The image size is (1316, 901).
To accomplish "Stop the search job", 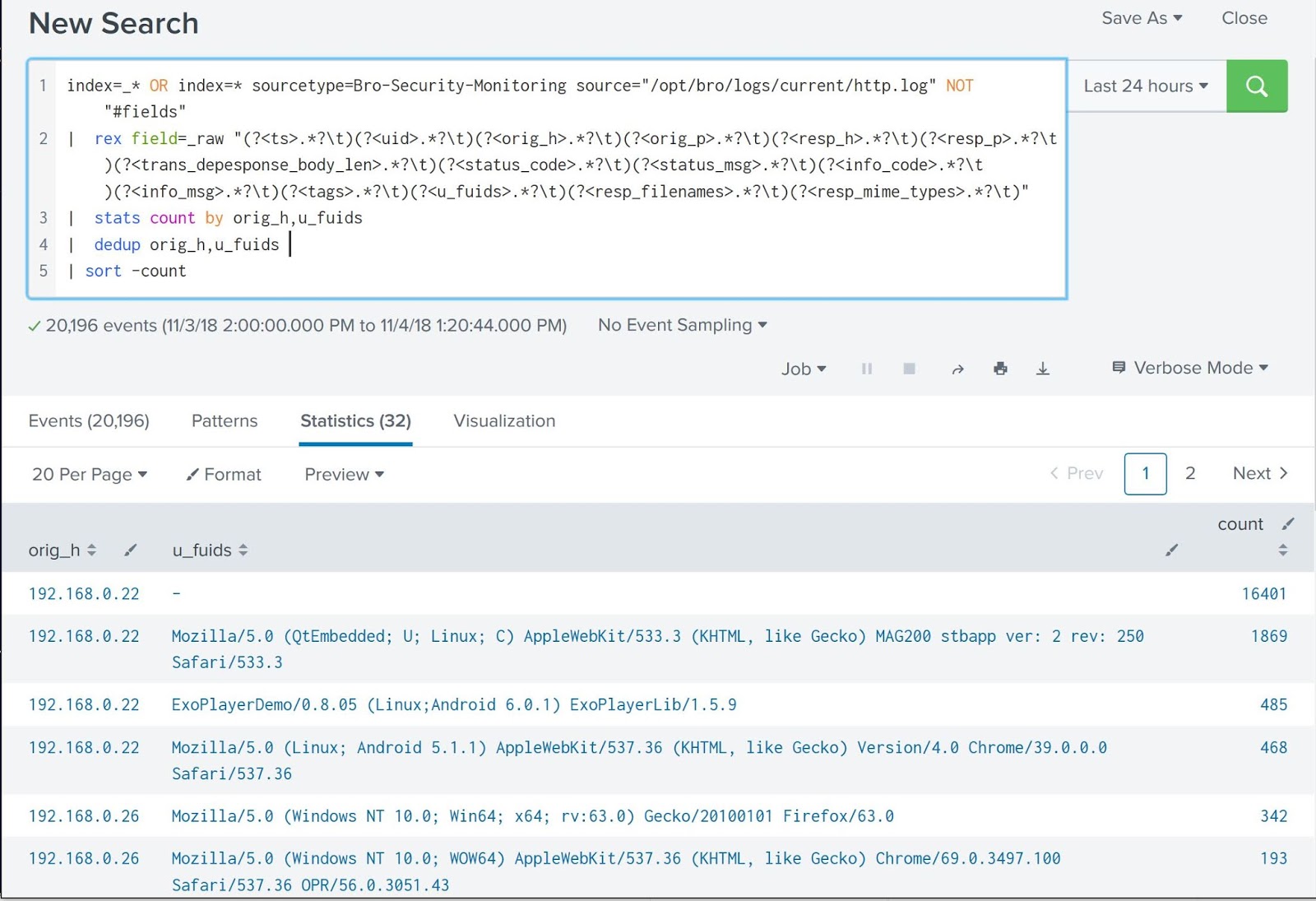I will (908, 369).
